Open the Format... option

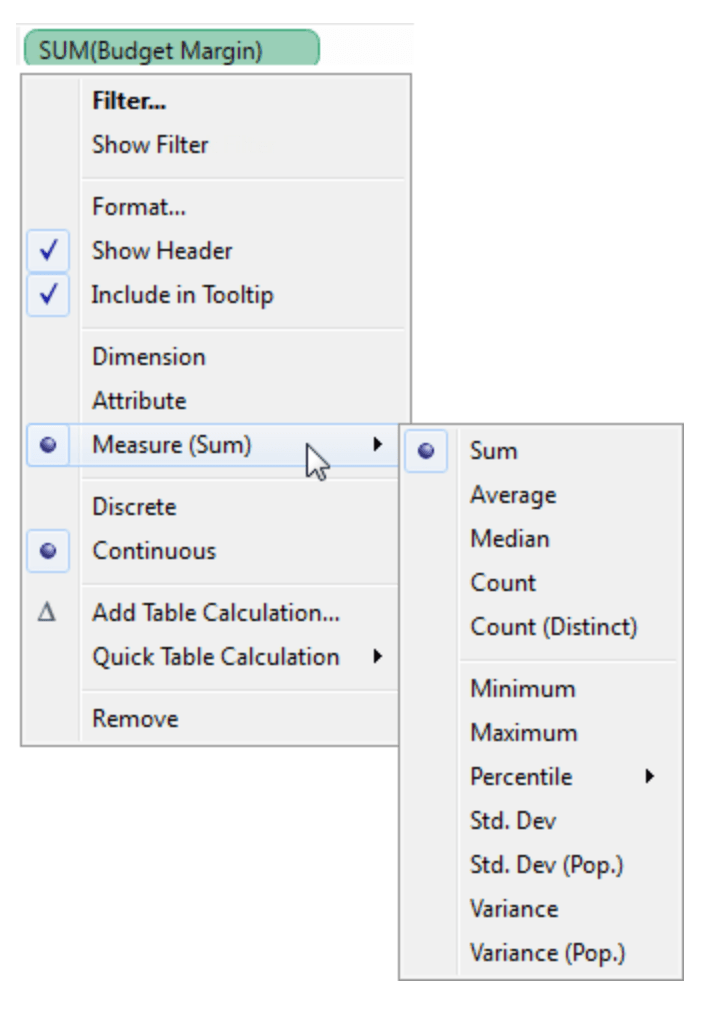(139, 207)
